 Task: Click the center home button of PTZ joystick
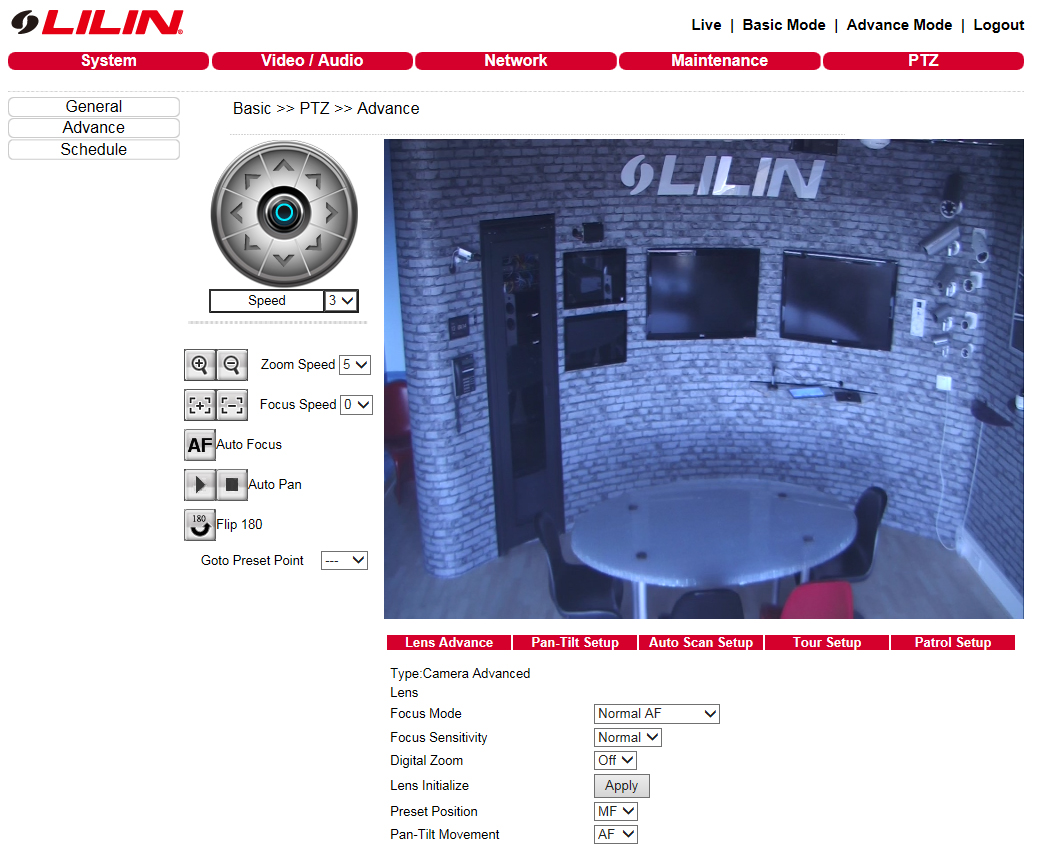(284, 213)
